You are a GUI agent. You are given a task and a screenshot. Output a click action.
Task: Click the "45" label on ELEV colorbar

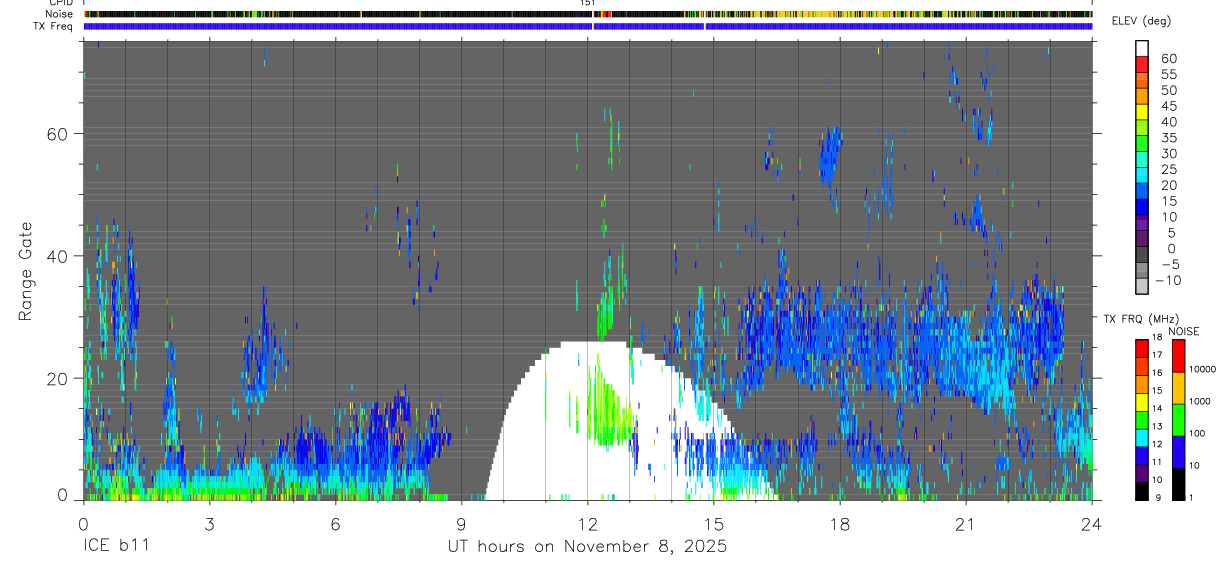tap(1167, 106)
